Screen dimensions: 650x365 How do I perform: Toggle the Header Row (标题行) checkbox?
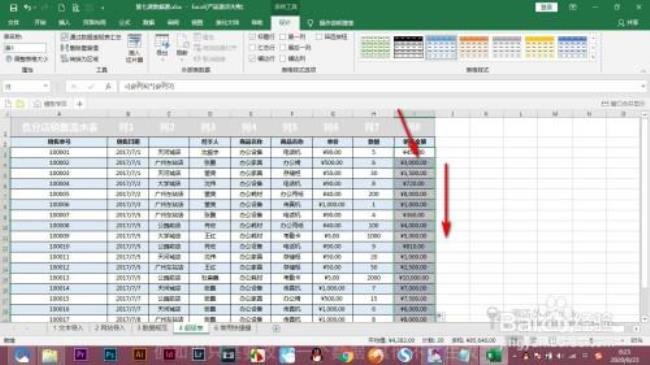click(252, 37)
